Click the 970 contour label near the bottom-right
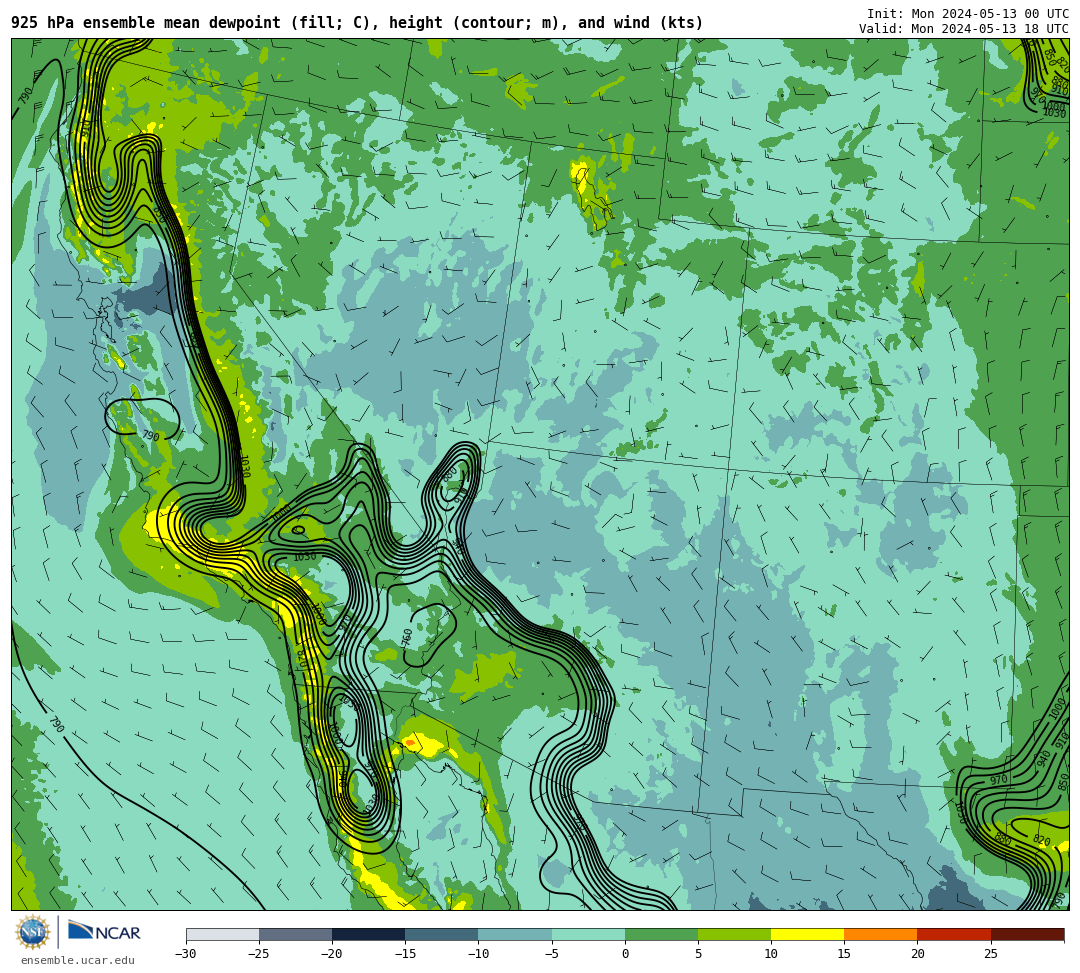This screenshot has width=1080, height=973. [999, 780]
